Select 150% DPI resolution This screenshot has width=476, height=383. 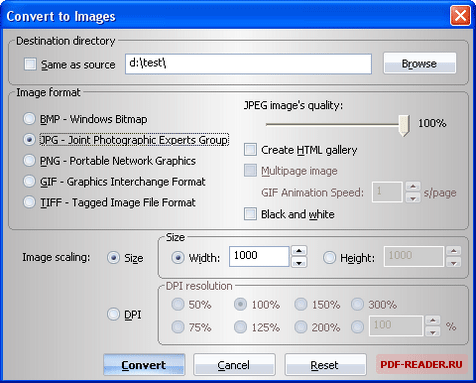click(x=301, y=304)
